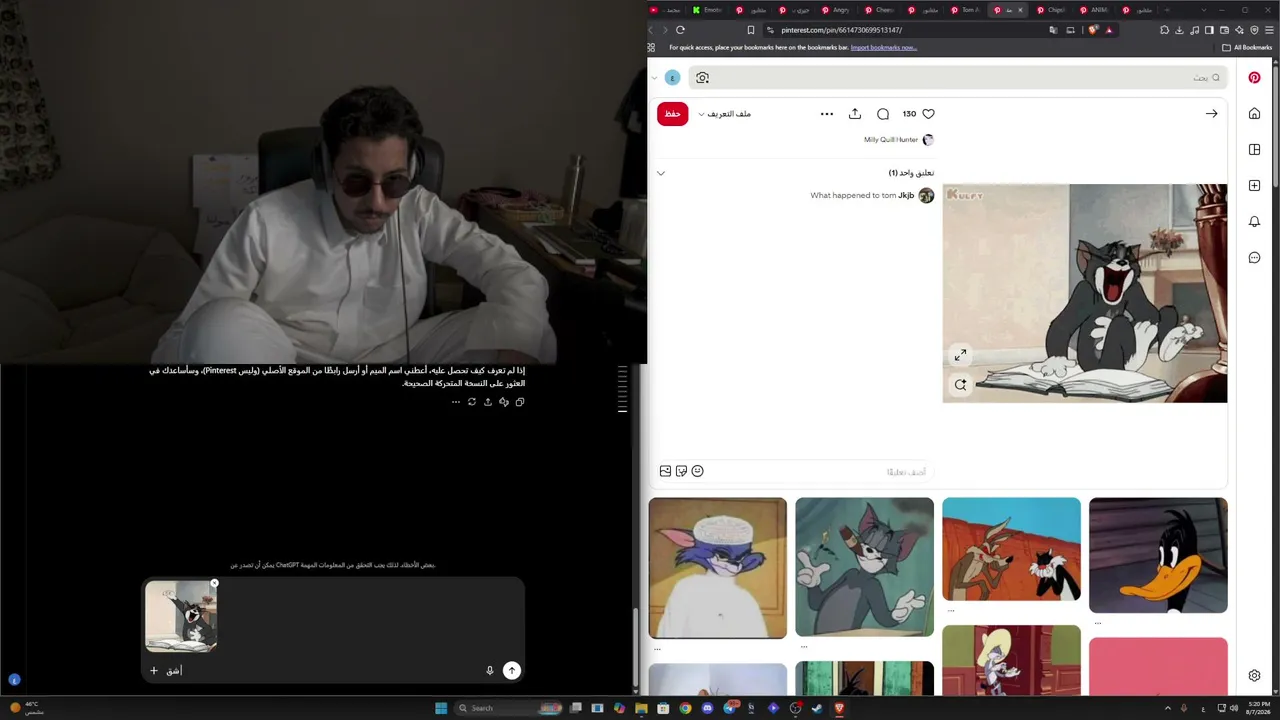Share the pin with the upload icon
This screenshot has height=720, width=1280.
point(855,114)
